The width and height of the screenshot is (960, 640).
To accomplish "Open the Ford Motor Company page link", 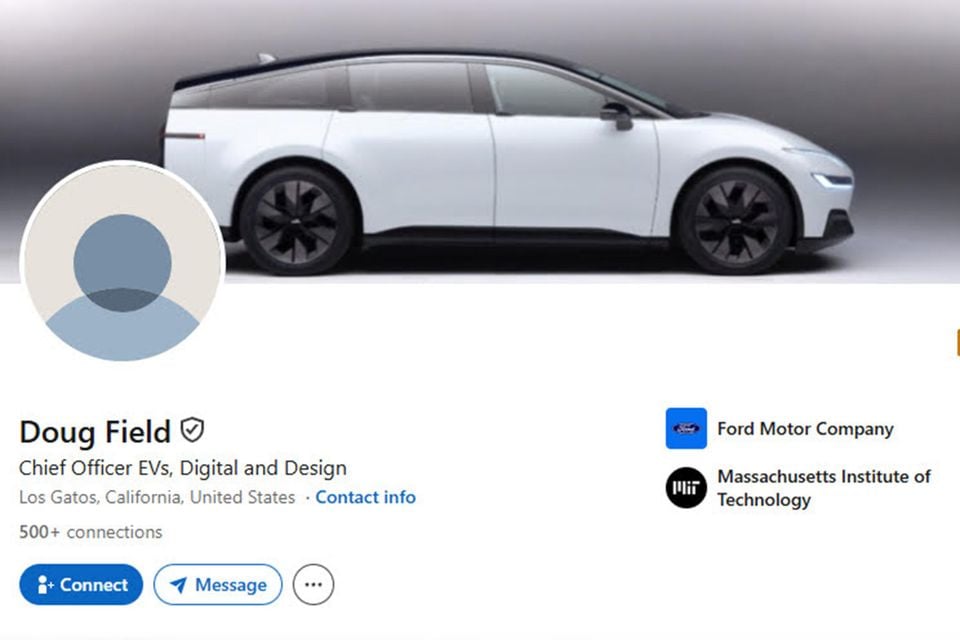I will pos(805,429).
